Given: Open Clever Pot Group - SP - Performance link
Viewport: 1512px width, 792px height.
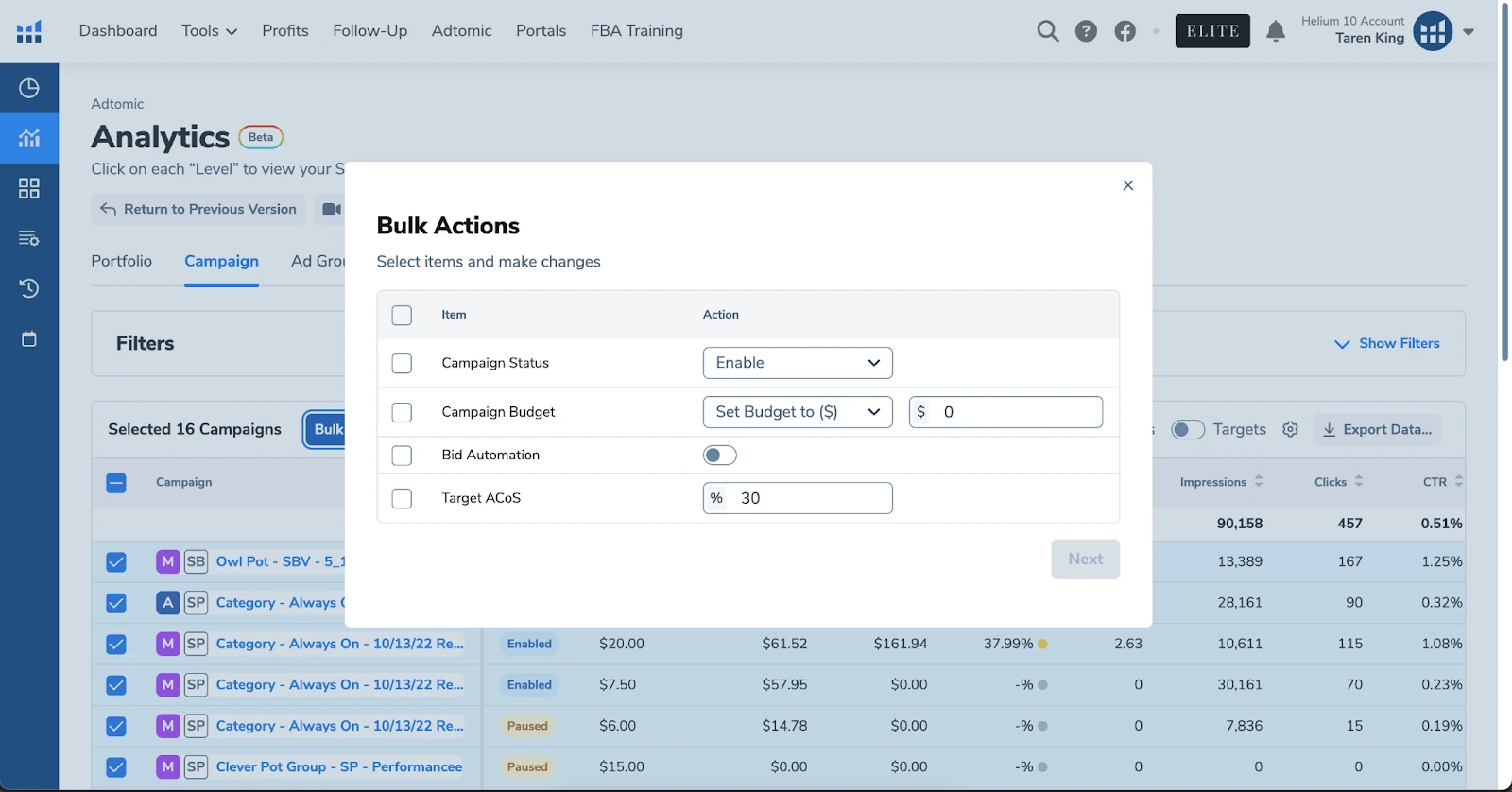Looking at the screenshot, I should (x=339, y=766).
